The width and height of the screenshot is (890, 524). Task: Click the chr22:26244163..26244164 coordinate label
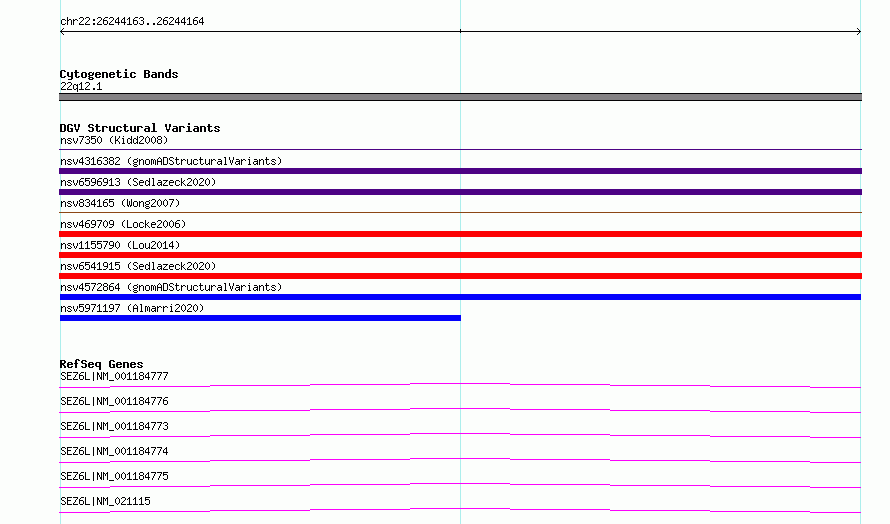point(132,21)
